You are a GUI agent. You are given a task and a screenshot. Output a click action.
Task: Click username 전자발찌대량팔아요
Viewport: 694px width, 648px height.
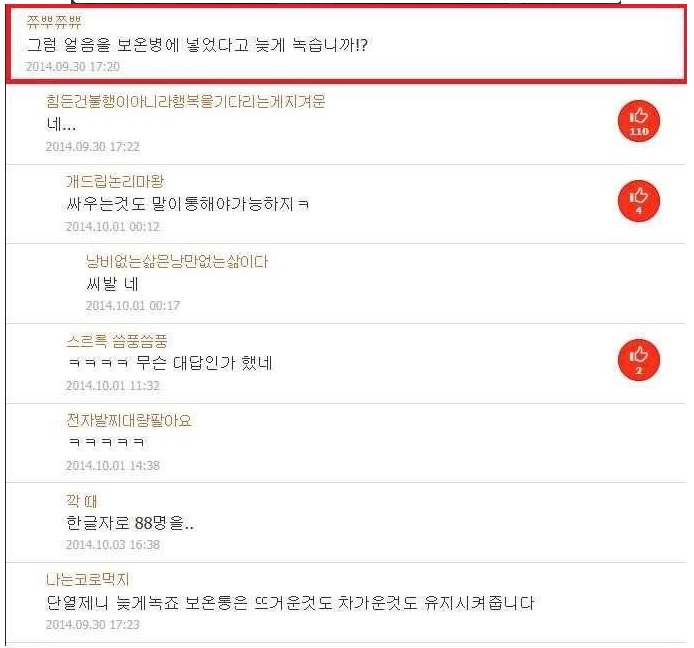pos(129,420)
